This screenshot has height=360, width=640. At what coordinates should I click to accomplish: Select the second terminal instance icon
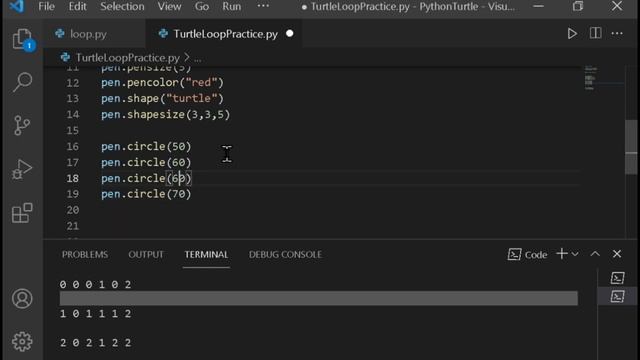(618, 296)
